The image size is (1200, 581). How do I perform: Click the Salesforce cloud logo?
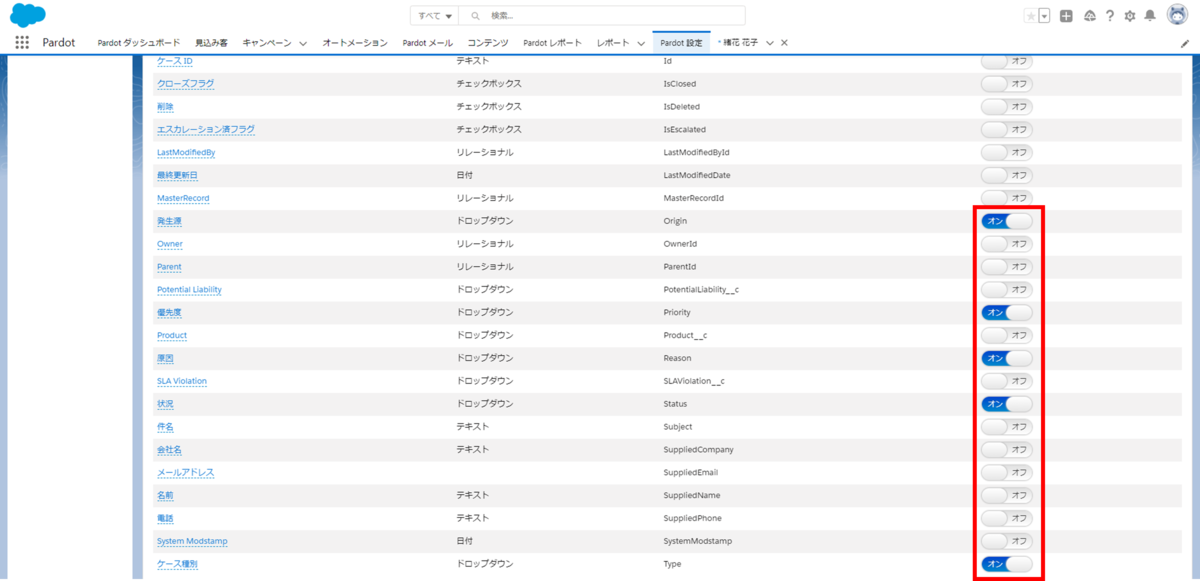28,16
